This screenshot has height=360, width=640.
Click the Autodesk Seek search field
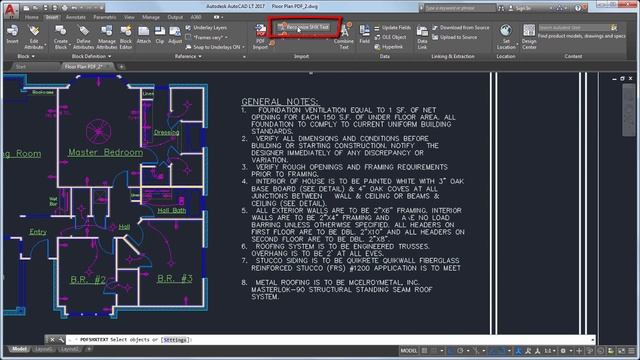click(574, 28)
